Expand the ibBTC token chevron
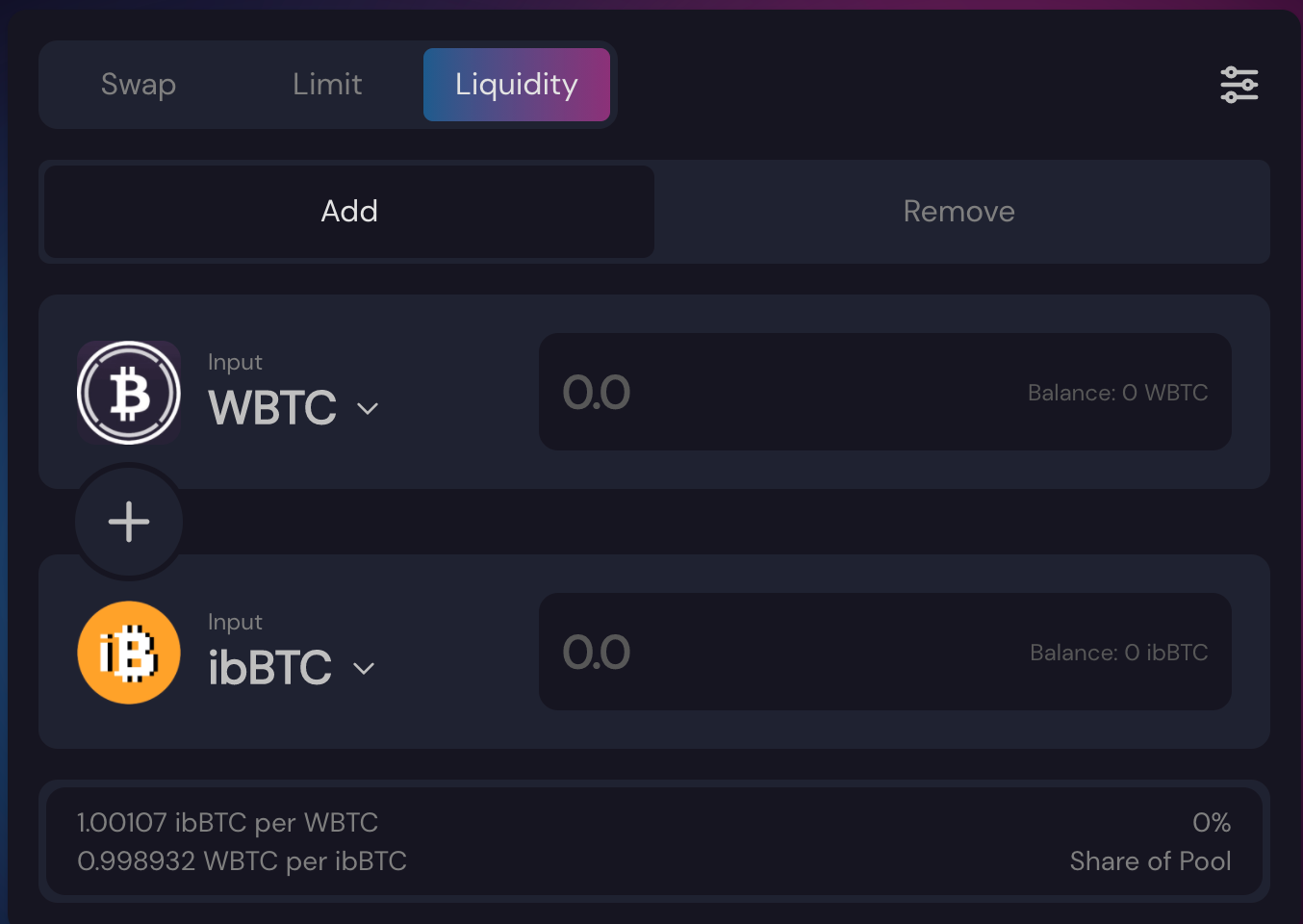The image size is (1303, 924). (364, 668)
